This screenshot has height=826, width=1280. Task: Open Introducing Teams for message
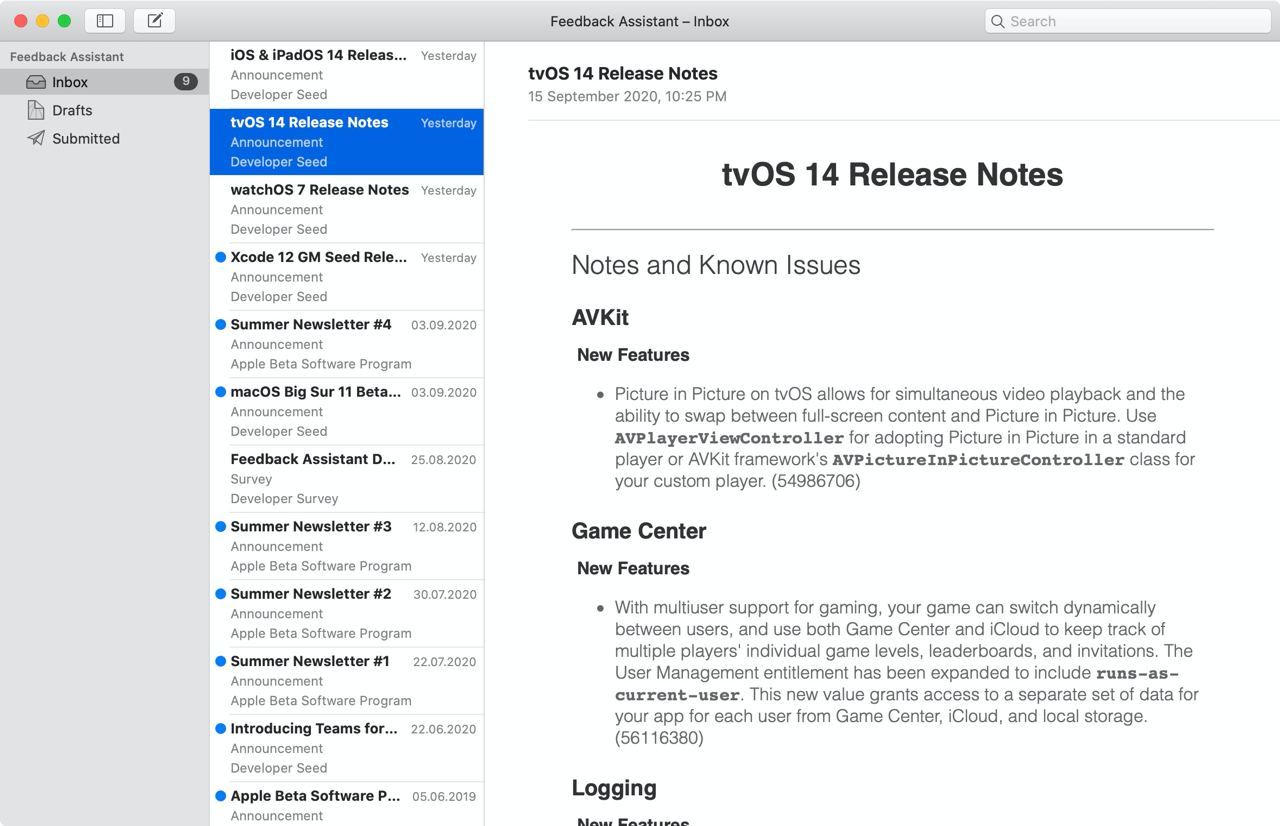coord(347,748)
